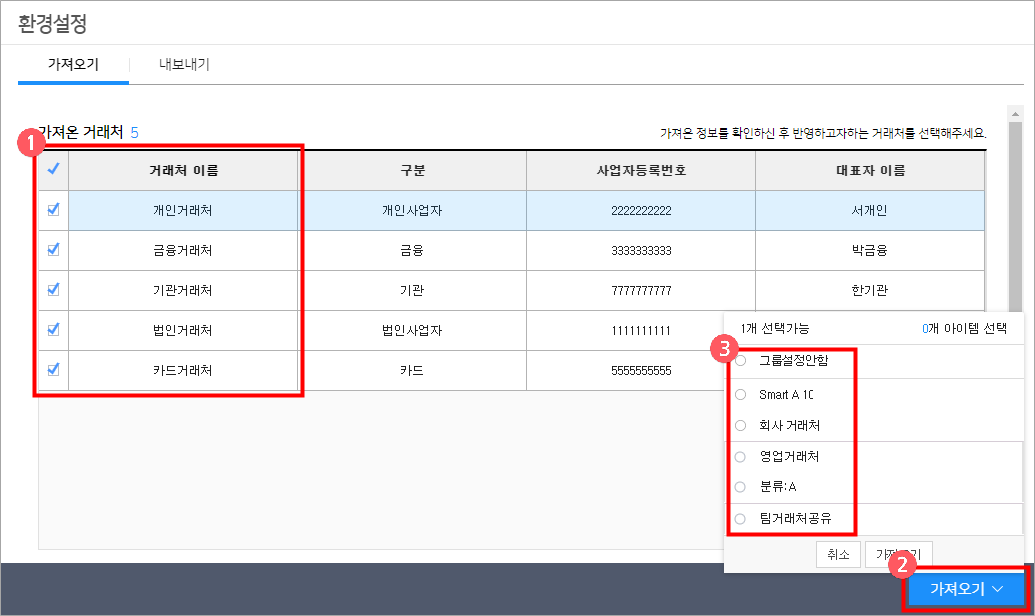1035x616 pixels.
Task: Toggle the select-all checkbox in table header
Action: (53, 170)
